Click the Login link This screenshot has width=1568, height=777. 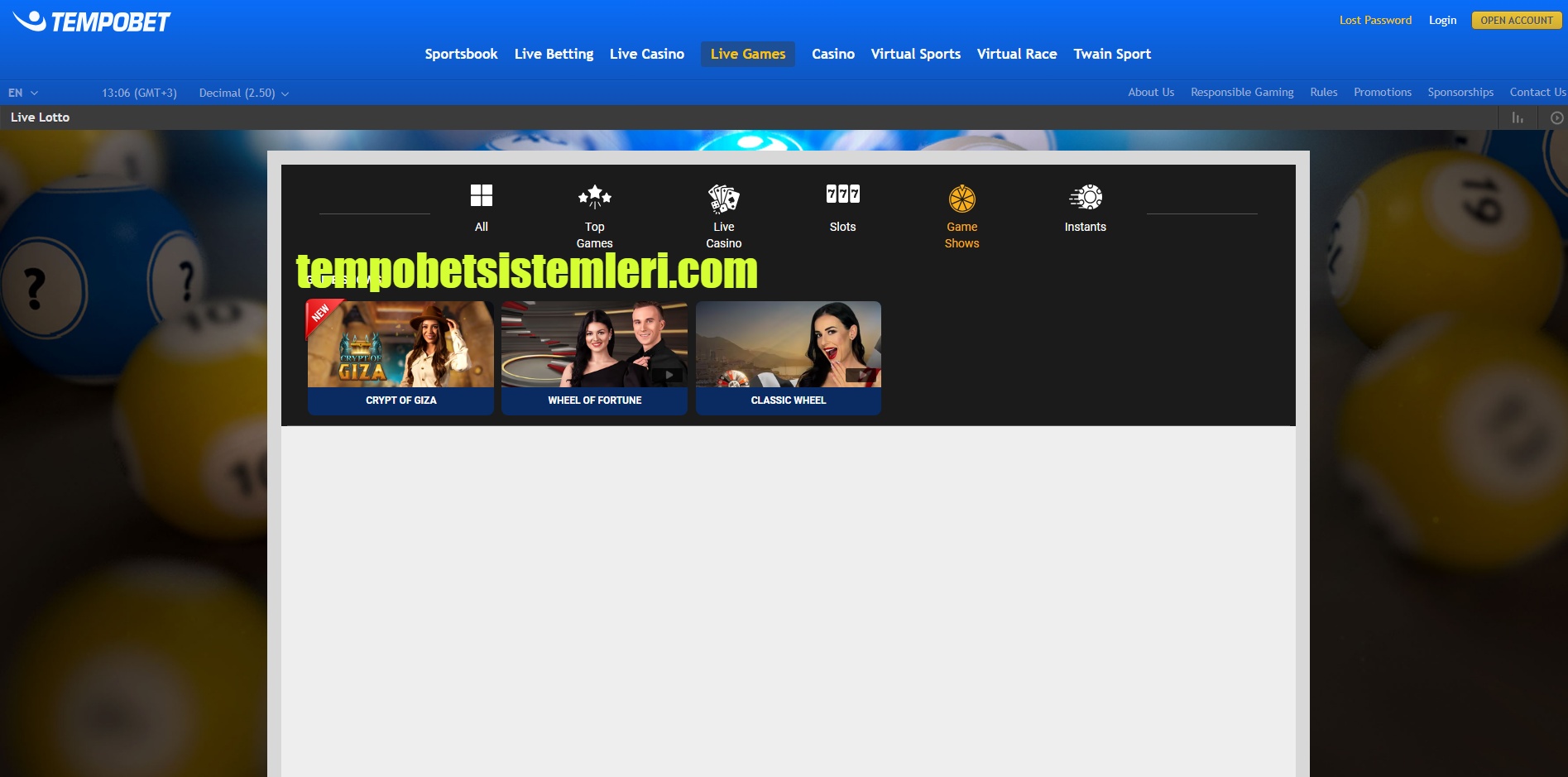(x=1442, y=20)
